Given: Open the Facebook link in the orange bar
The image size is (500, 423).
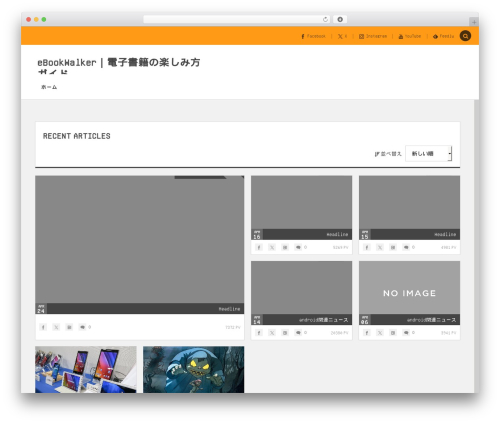Looking at the screenshot, I should 313,36.
